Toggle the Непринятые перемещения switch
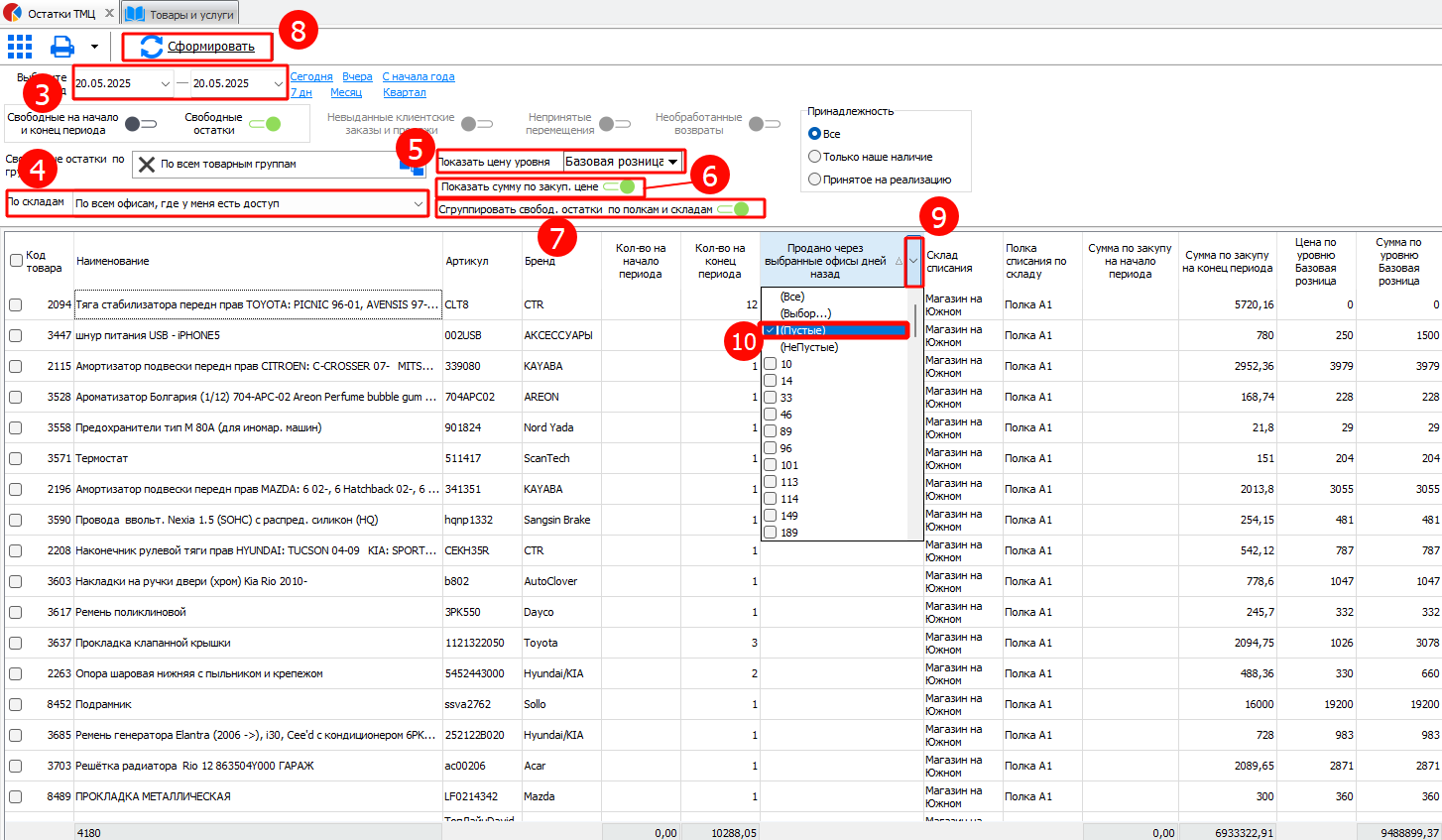The image size is (1442, 840). click(x=615, y=124)
